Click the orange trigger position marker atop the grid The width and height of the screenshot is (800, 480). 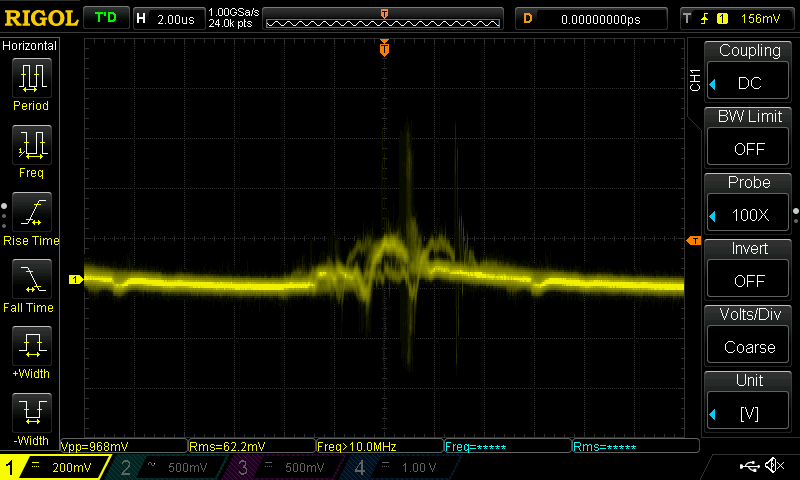click(x=384, y=48)
